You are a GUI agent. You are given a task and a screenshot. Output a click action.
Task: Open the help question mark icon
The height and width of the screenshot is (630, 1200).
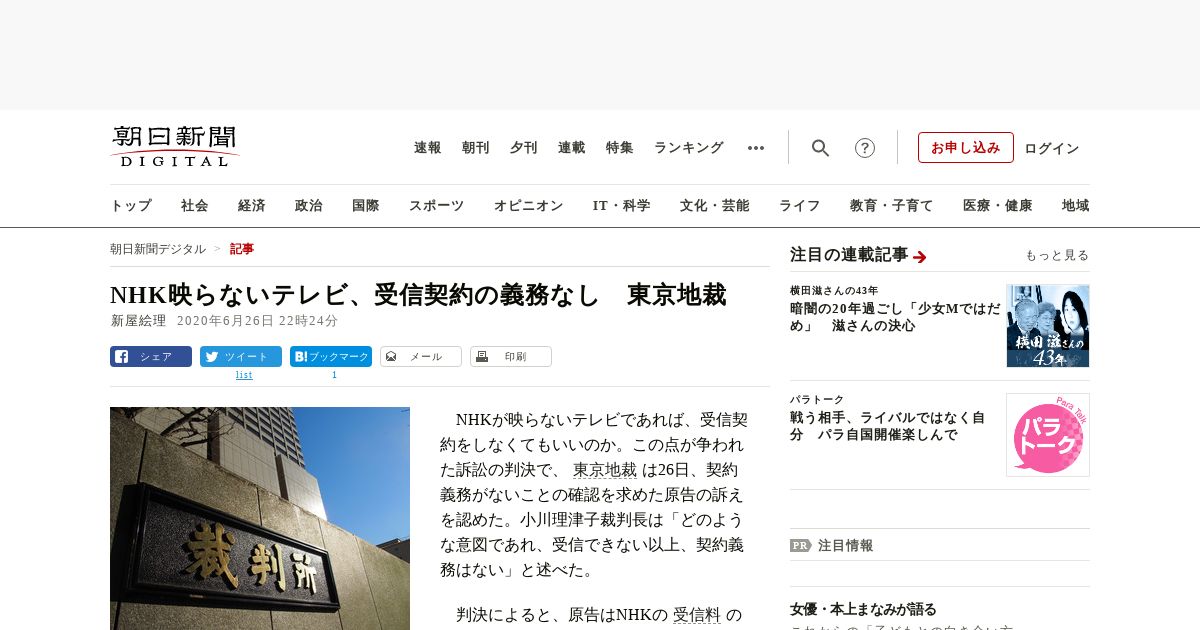[865, 148]
